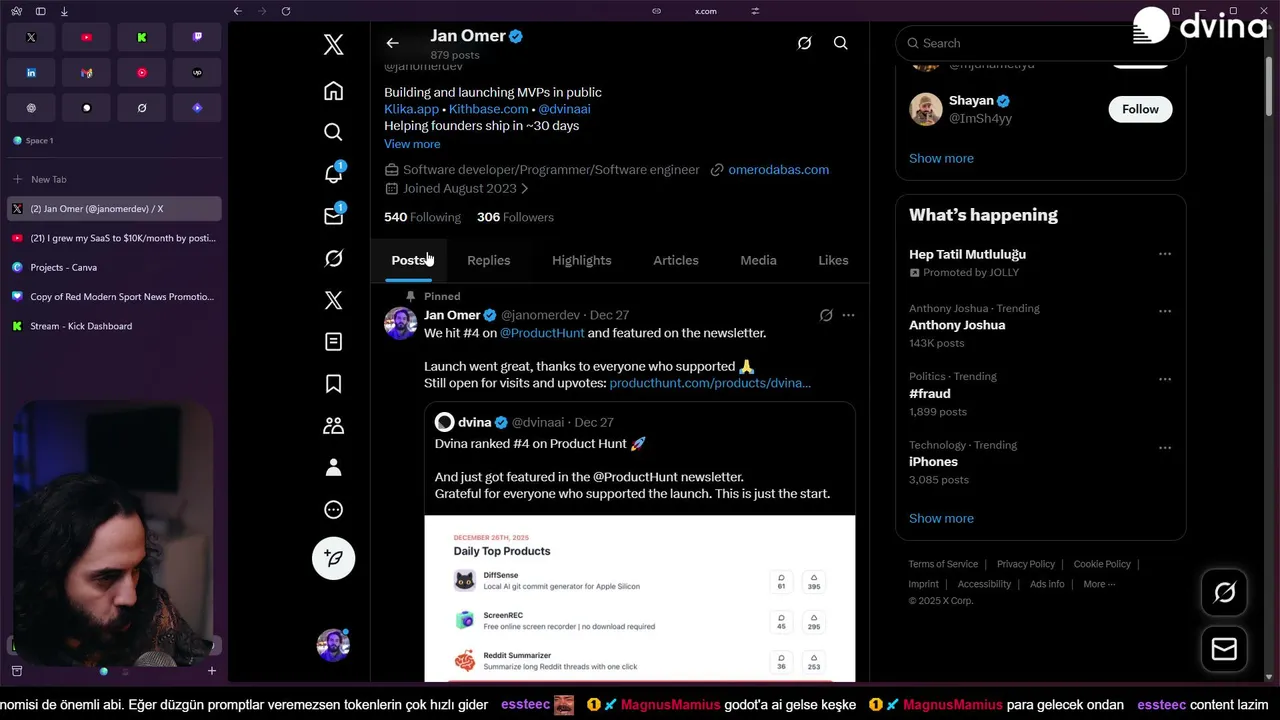Open the pinned post's more options menu

coord(848,315)
